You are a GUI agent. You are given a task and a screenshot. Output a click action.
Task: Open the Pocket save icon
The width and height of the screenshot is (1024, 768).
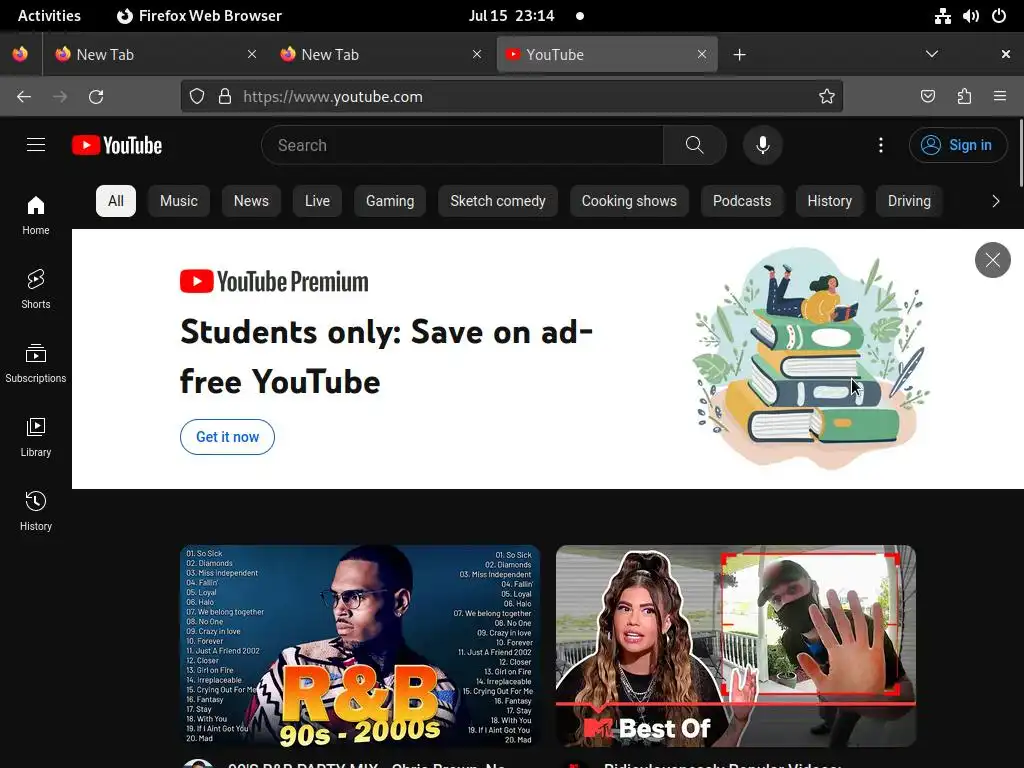(927, 97)
